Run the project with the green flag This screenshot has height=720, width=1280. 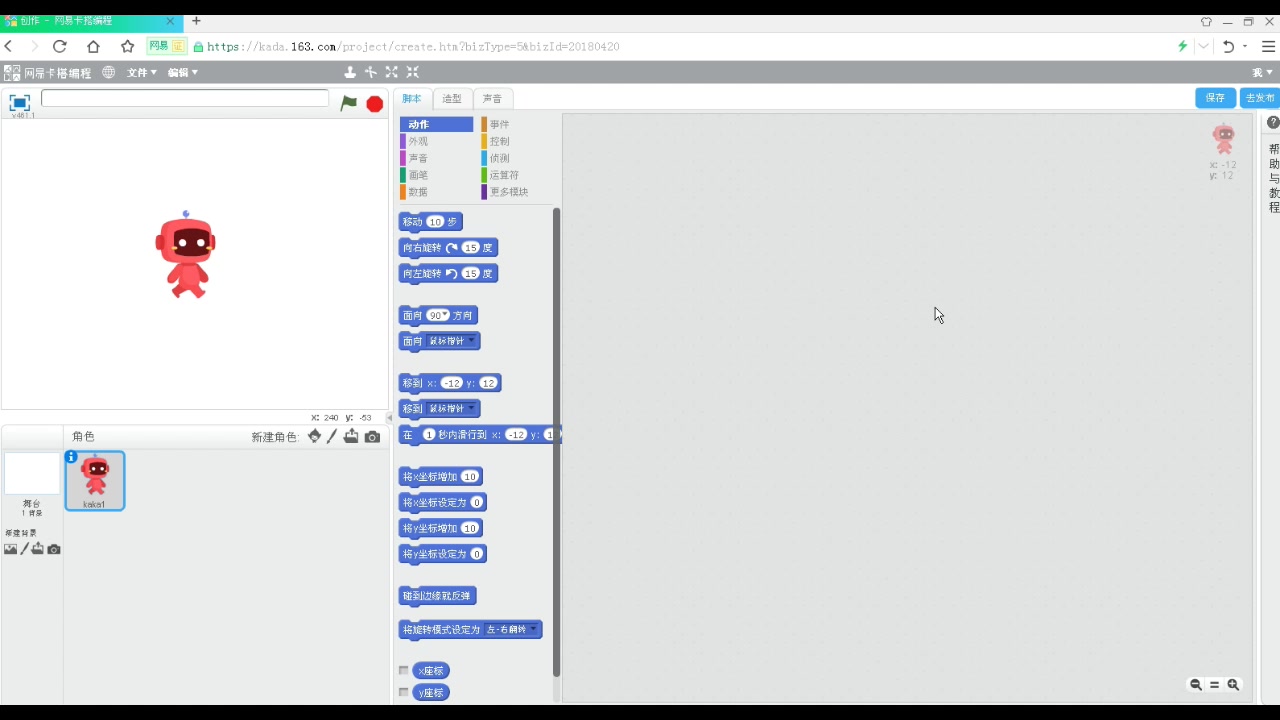pos(348,103)
